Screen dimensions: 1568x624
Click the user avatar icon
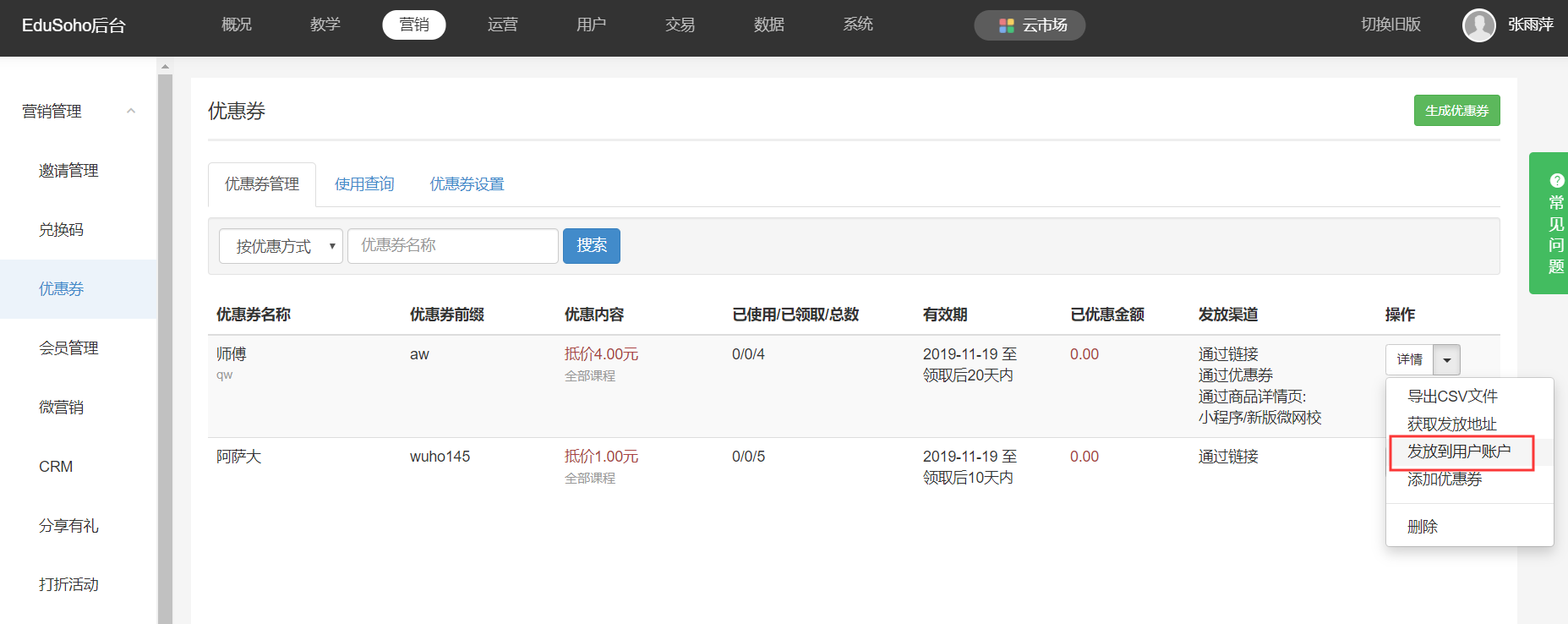1478,25
